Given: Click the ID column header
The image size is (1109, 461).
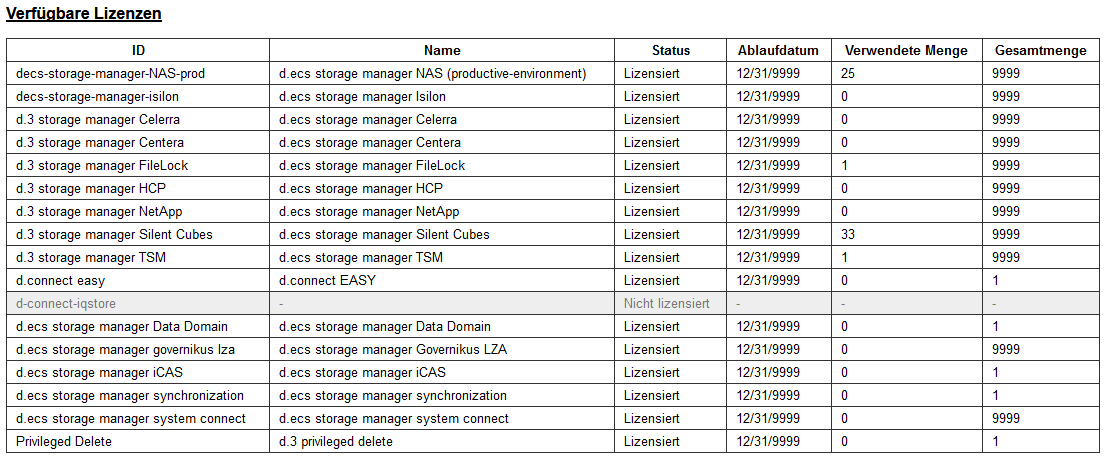Looking at the screenshot, I should [x=138, y=50].
